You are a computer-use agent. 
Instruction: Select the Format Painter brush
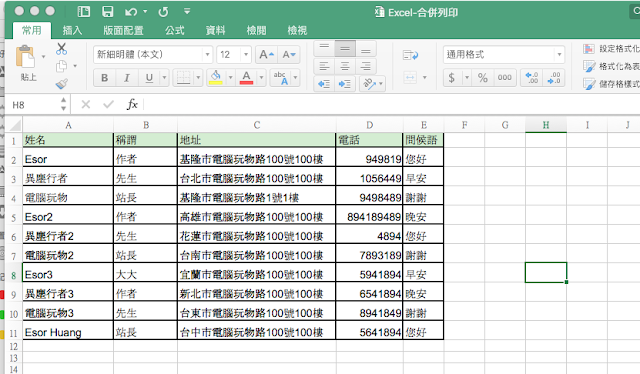click(62, 84)
